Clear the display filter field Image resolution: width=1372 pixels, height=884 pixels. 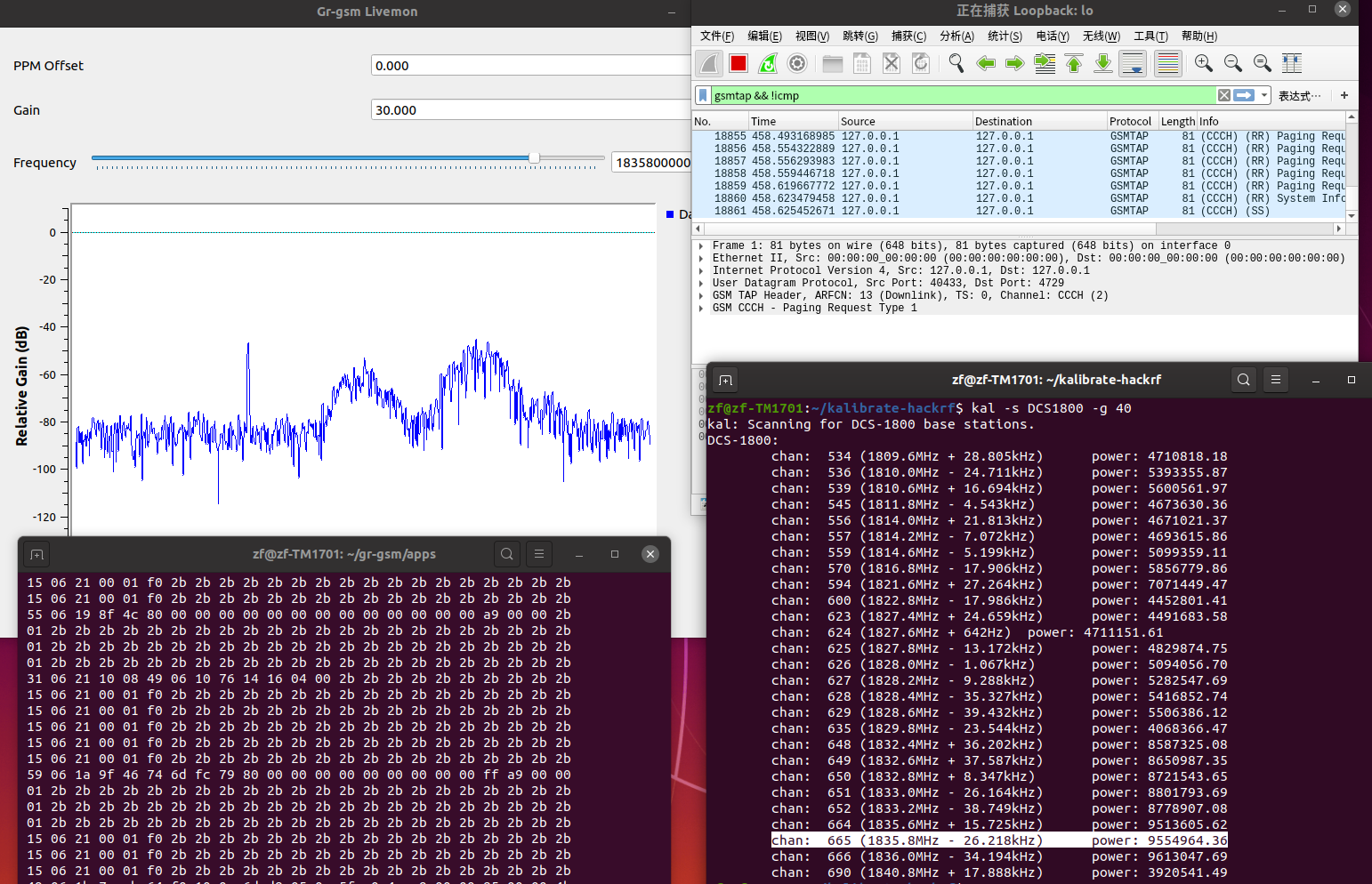tap(1224, 95)
